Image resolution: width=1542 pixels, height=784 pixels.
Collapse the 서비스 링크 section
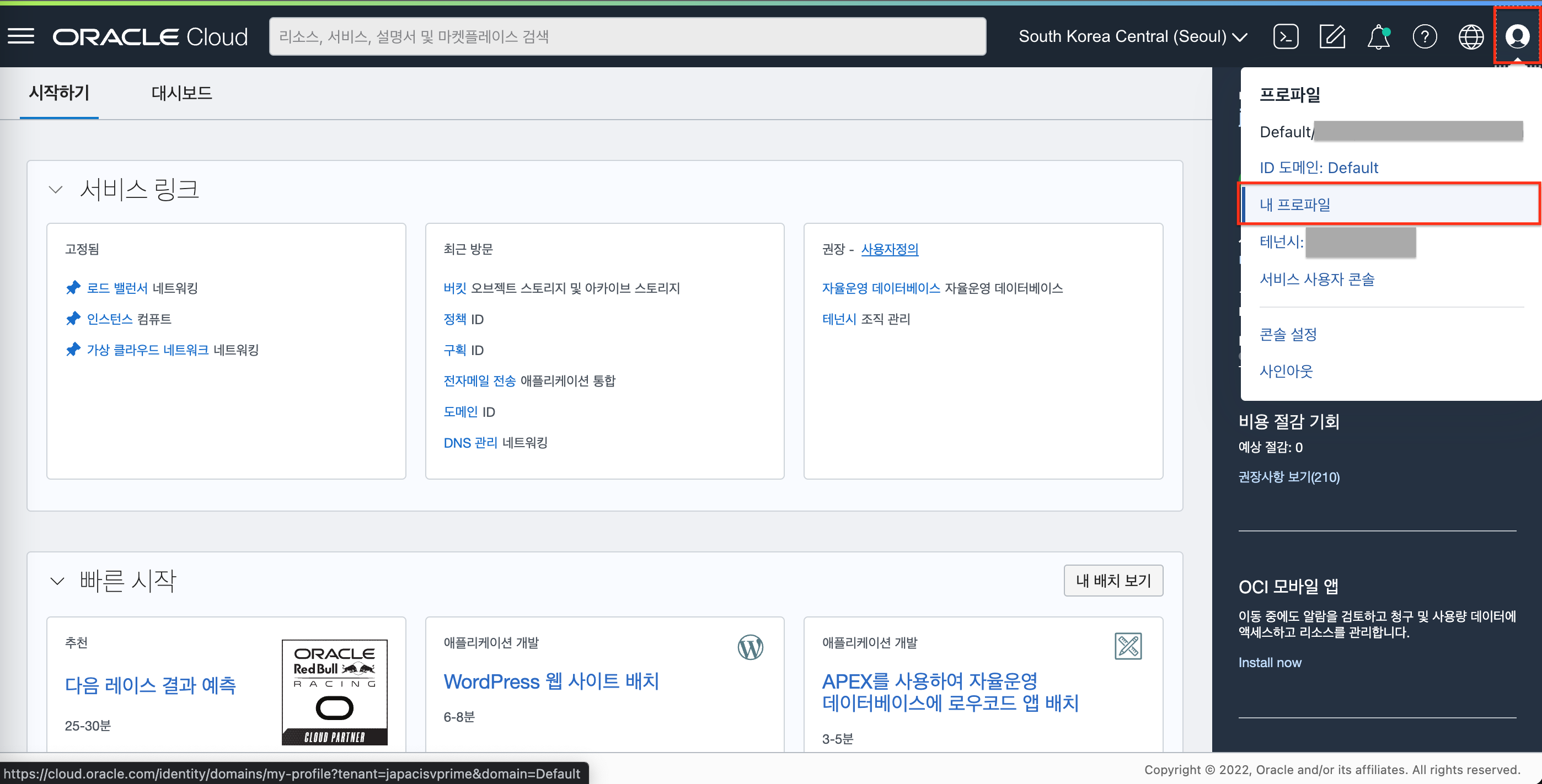(56, 190)
